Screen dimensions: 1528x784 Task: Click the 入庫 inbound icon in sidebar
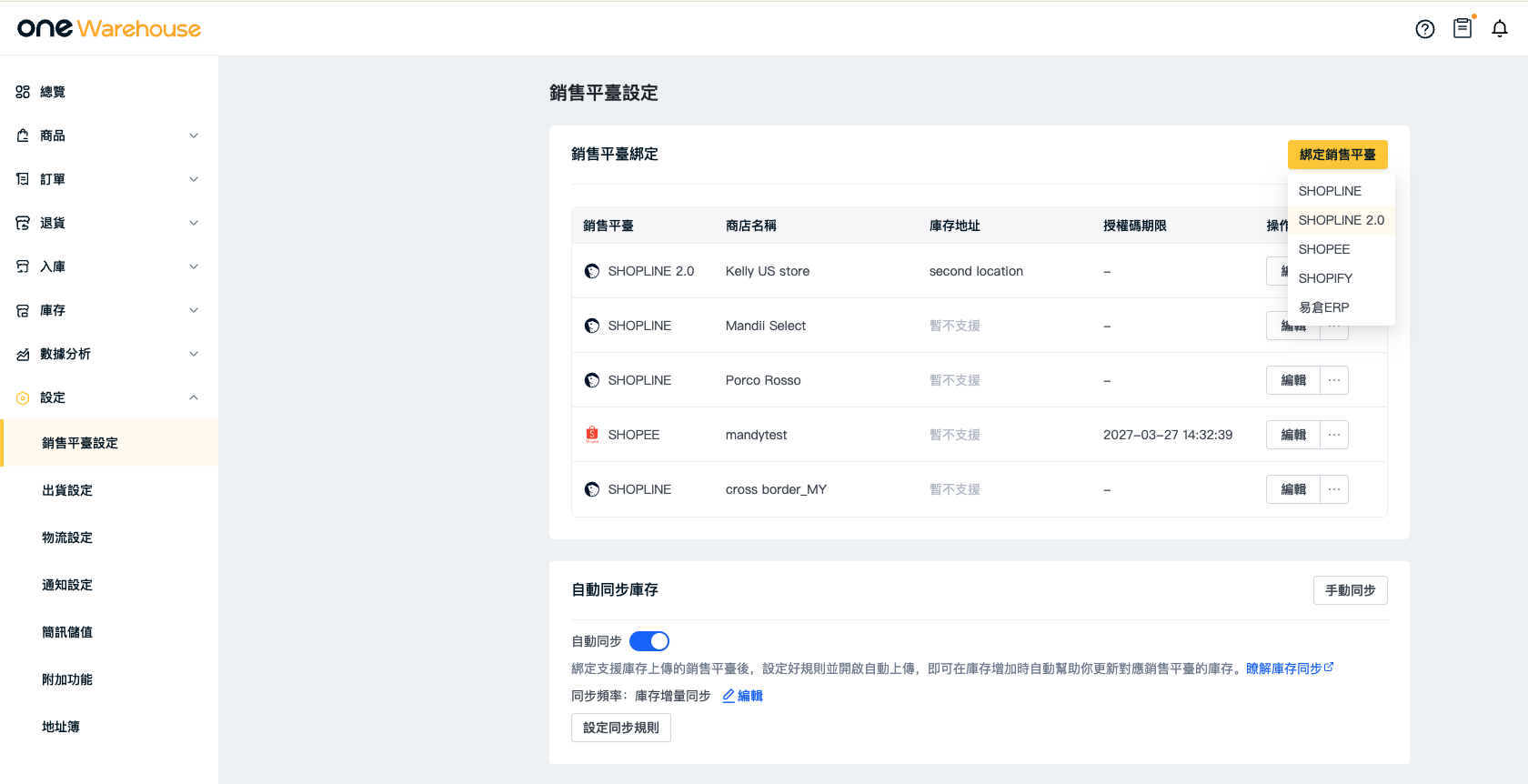click(23, 266)
